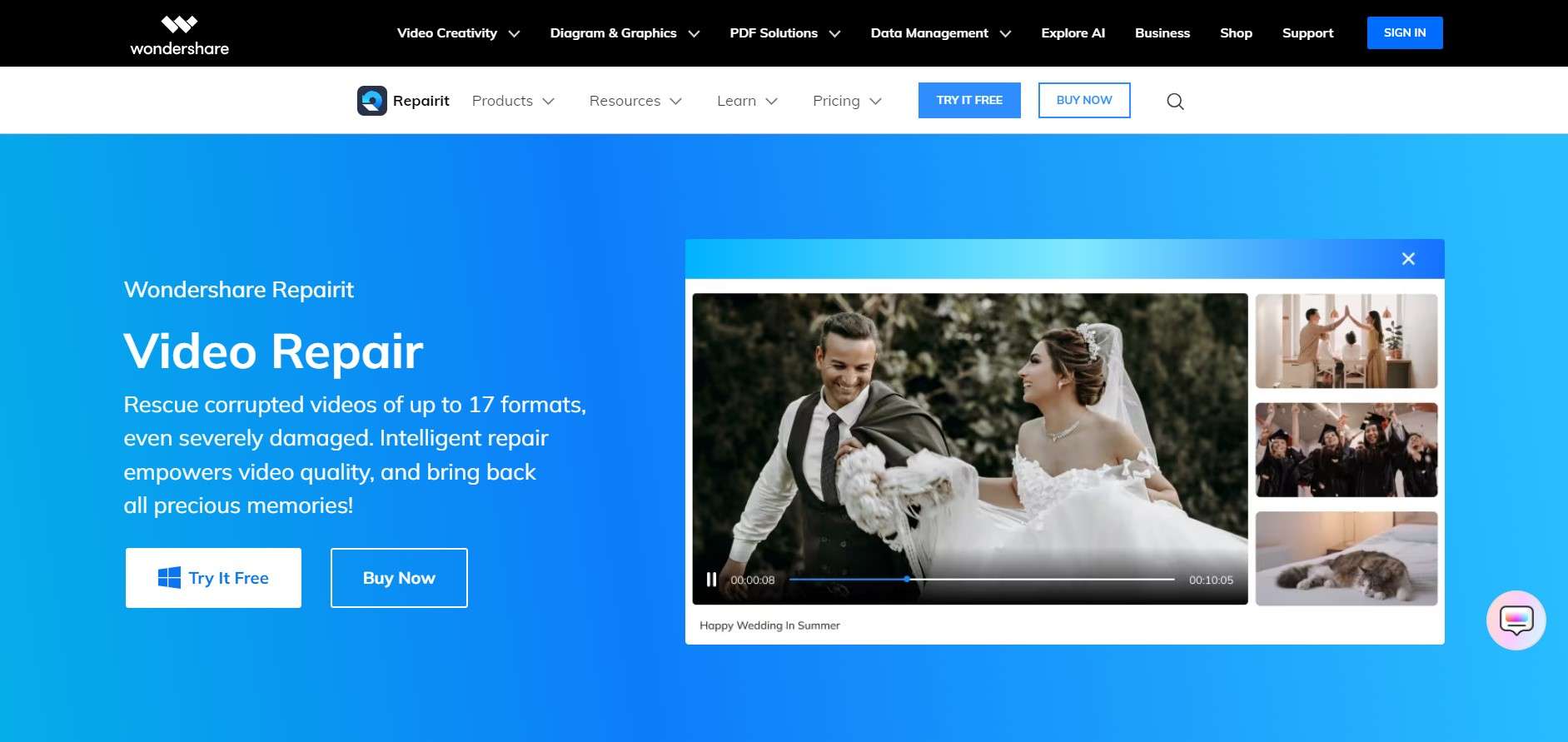Expand the Diagram & Graphics menu
The height and width of the screenshot is (742, 1568).
pyautogui.click(x=625, y=33)
